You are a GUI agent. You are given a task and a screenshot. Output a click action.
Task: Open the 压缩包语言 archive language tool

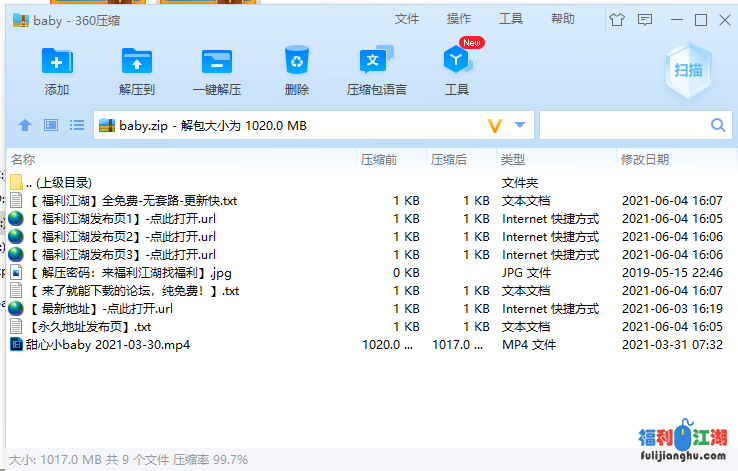[x=376, y=63]
